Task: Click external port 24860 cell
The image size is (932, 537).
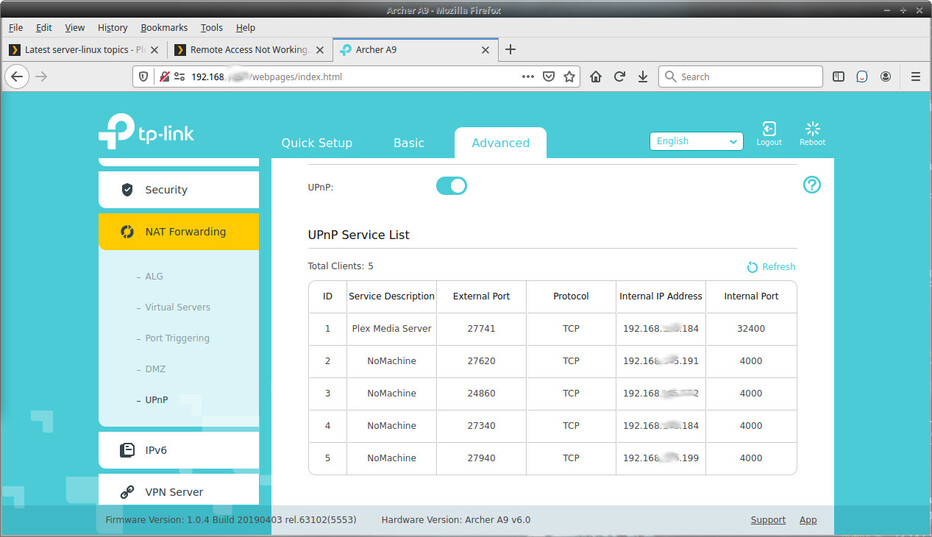Action: point(481,394)
